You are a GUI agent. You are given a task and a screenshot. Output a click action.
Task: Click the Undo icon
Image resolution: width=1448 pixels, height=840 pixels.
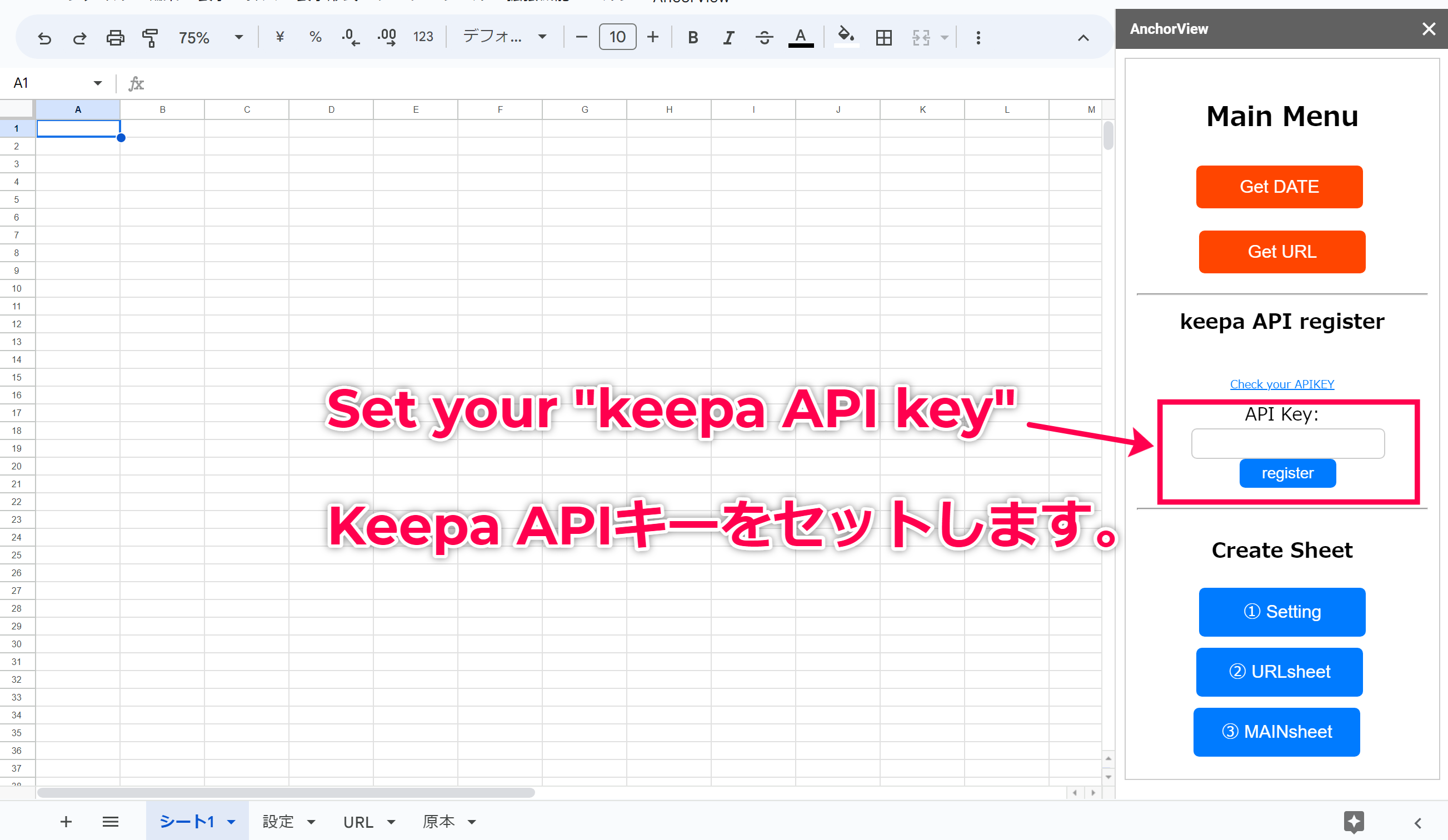click(x=44, y=38)
